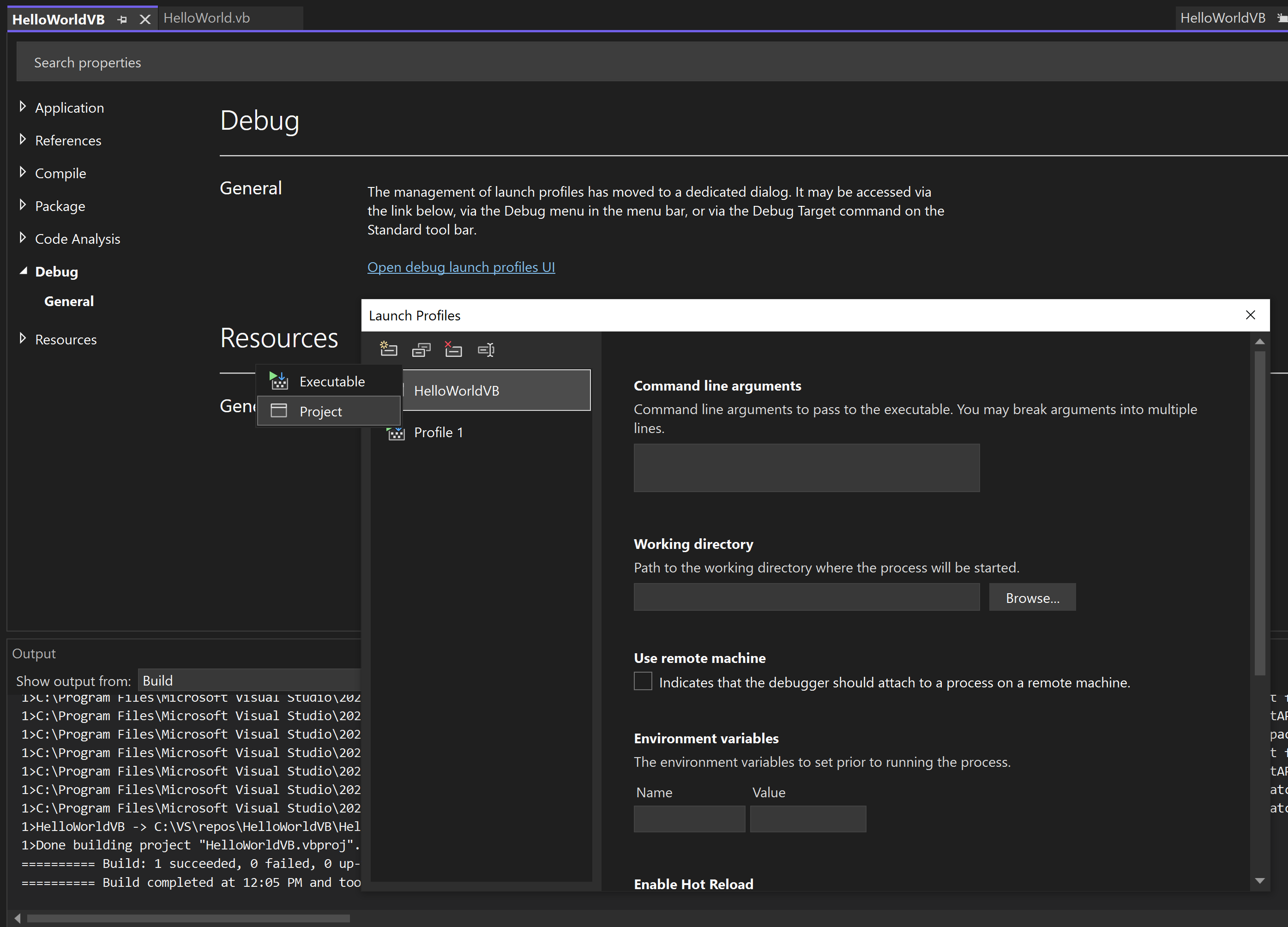The width and height of the screenshot is (1288, 927).
Task: Open debug launch profiles UI link
Action: click(x=461, y=267)
